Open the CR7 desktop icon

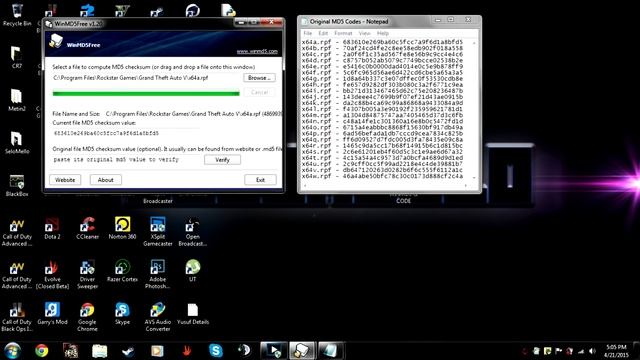[x=16, y=57]
